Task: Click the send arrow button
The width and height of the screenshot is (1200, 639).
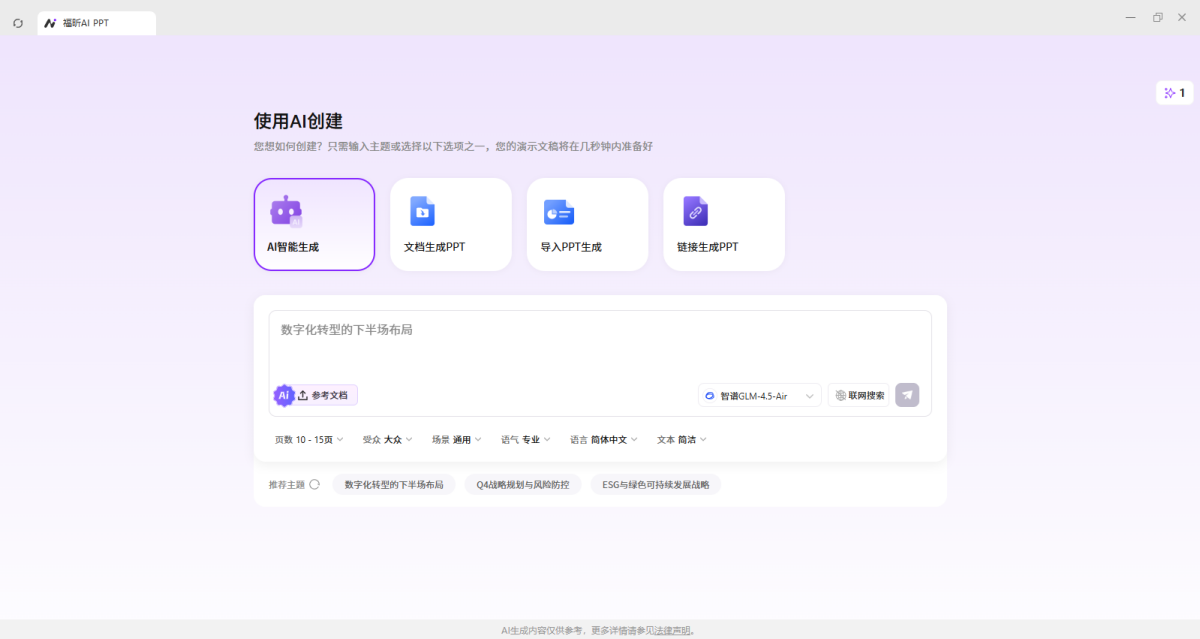Action: 907,395
